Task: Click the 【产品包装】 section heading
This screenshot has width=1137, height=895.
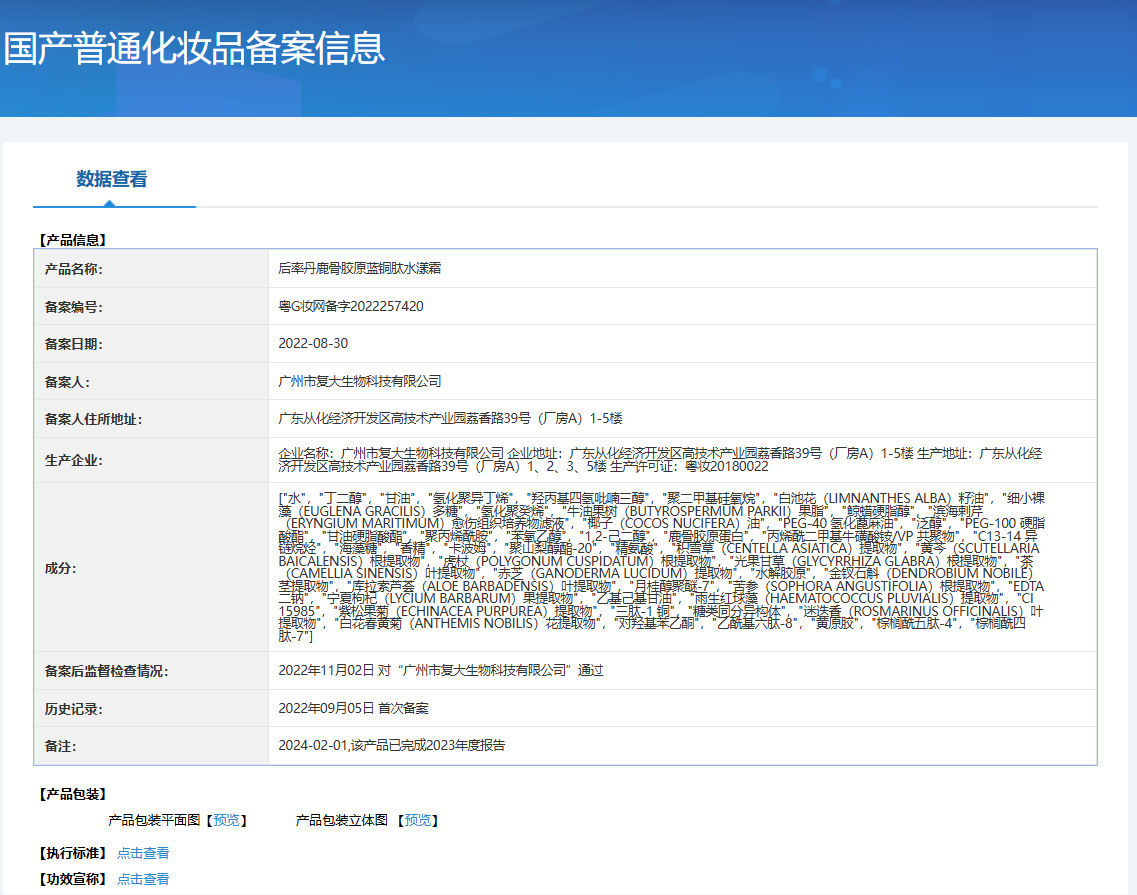Action: (x=72, y=794)
